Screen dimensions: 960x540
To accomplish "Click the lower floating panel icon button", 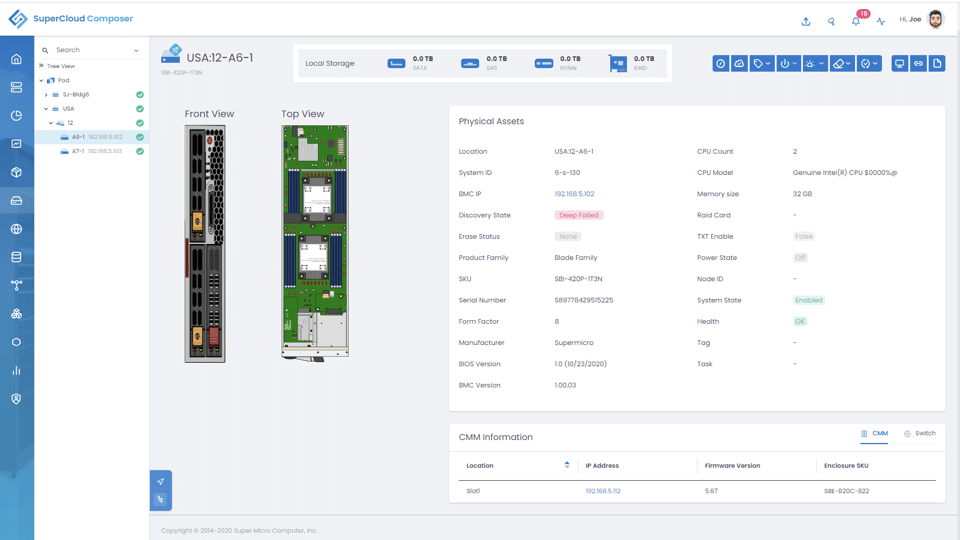I will [x=160, y=500].
